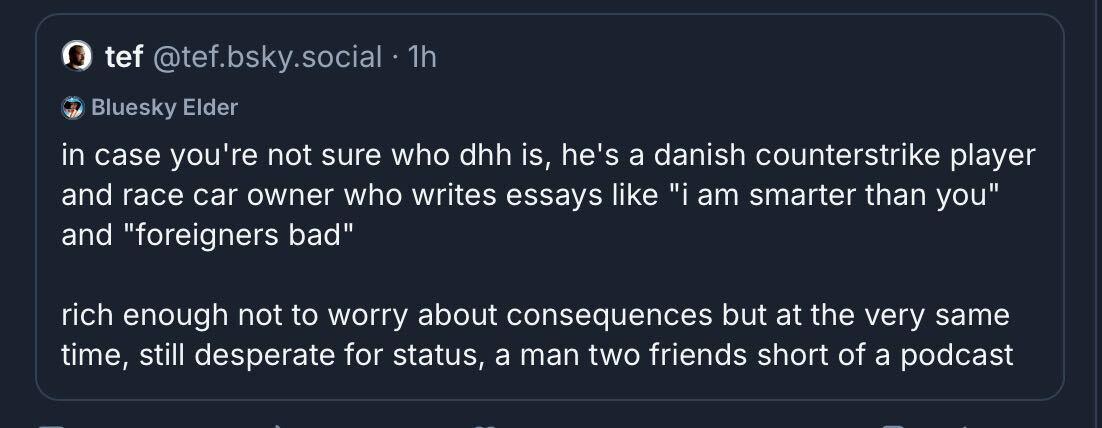Open the display name "tef"
The image size is (1102, 428).
pyautogui.click(x=124, y=57)
